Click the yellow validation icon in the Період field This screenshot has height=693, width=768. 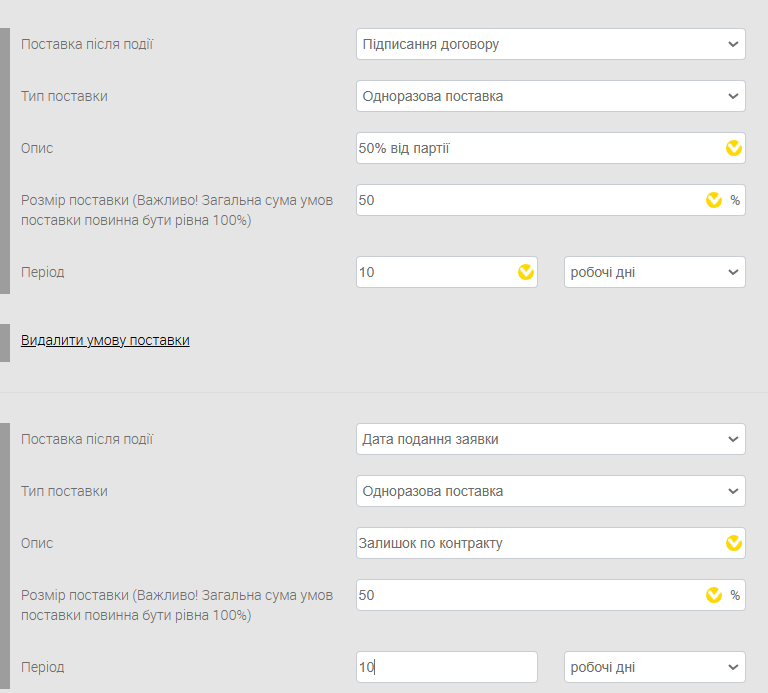coord(525,272)
